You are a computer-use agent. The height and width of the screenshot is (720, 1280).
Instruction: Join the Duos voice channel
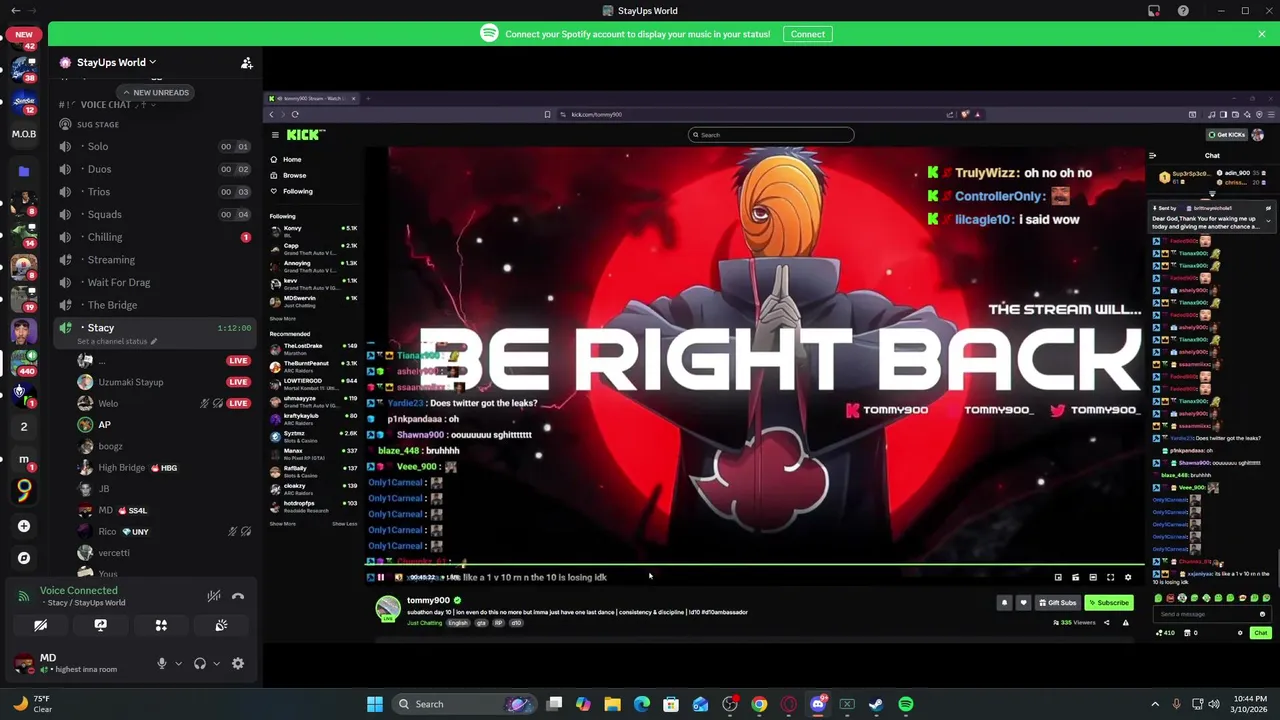tap(155, 169)
